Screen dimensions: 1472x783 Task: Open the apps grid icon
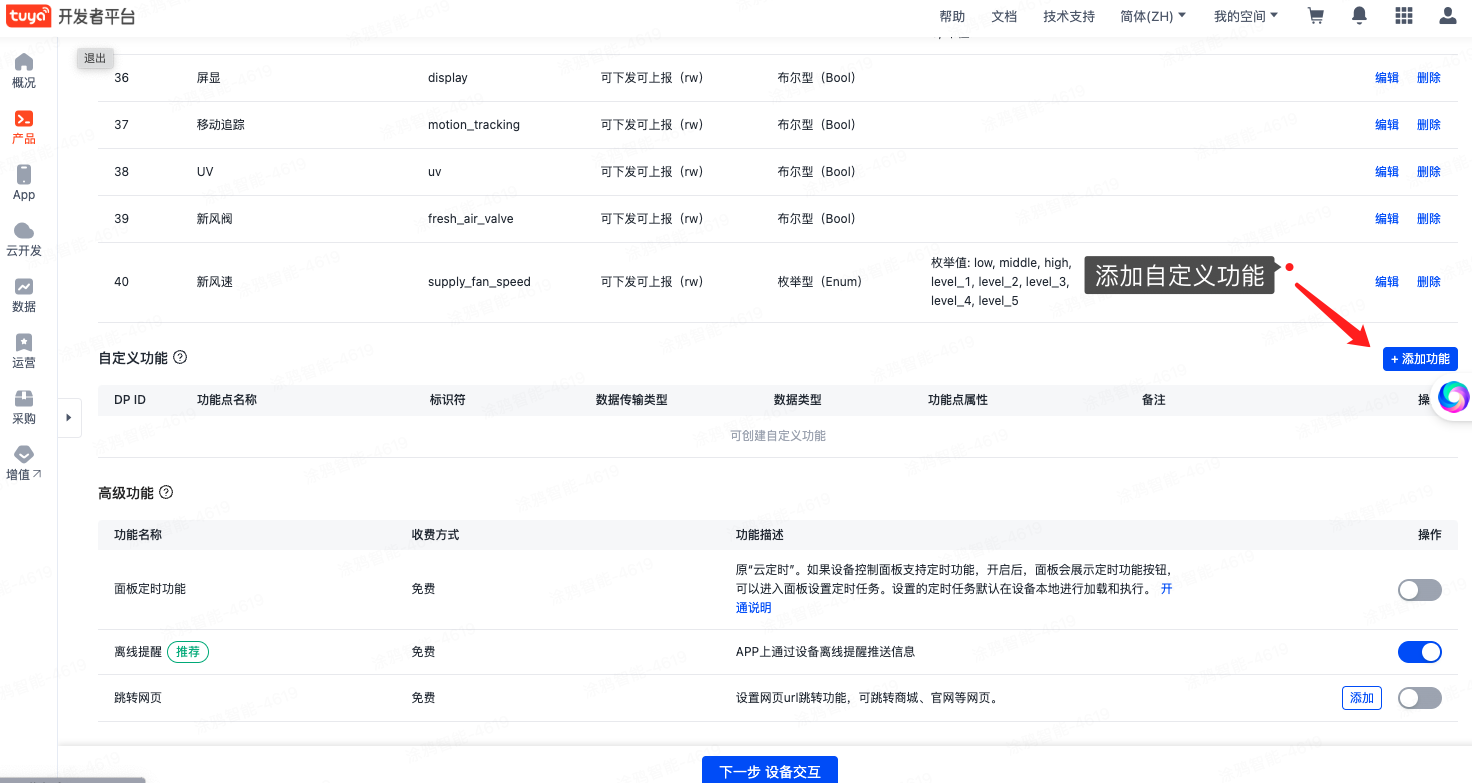(1403, 16)
